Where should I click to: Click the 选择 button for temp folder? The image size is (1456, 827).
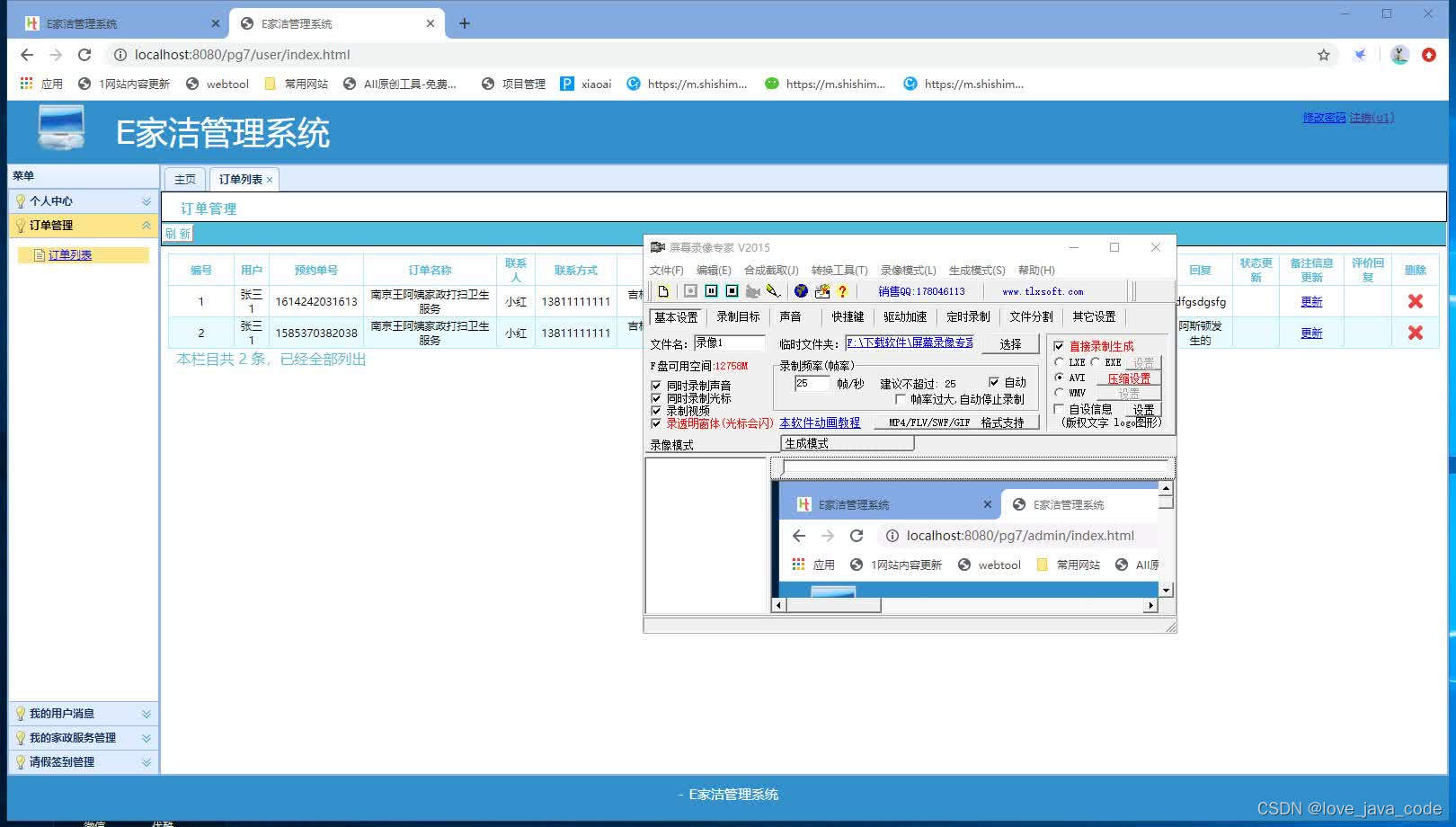click(x=1010, y=343)
